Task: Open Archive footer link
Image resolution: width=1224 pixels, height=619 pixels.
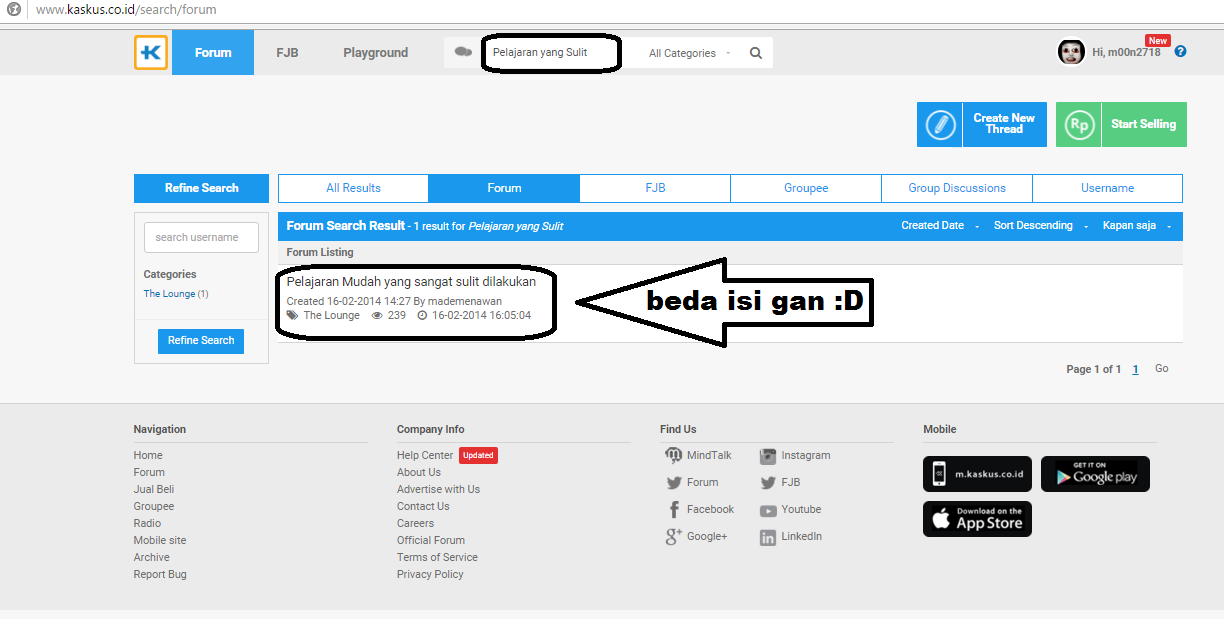Action: click(152, 558)
